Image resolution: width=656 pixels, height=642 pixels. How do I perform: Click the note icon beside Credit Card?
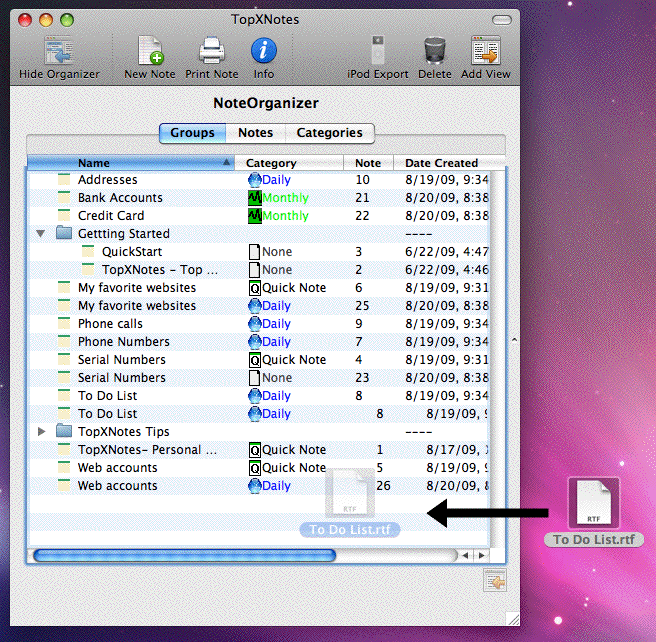click(x=64, y=215)
